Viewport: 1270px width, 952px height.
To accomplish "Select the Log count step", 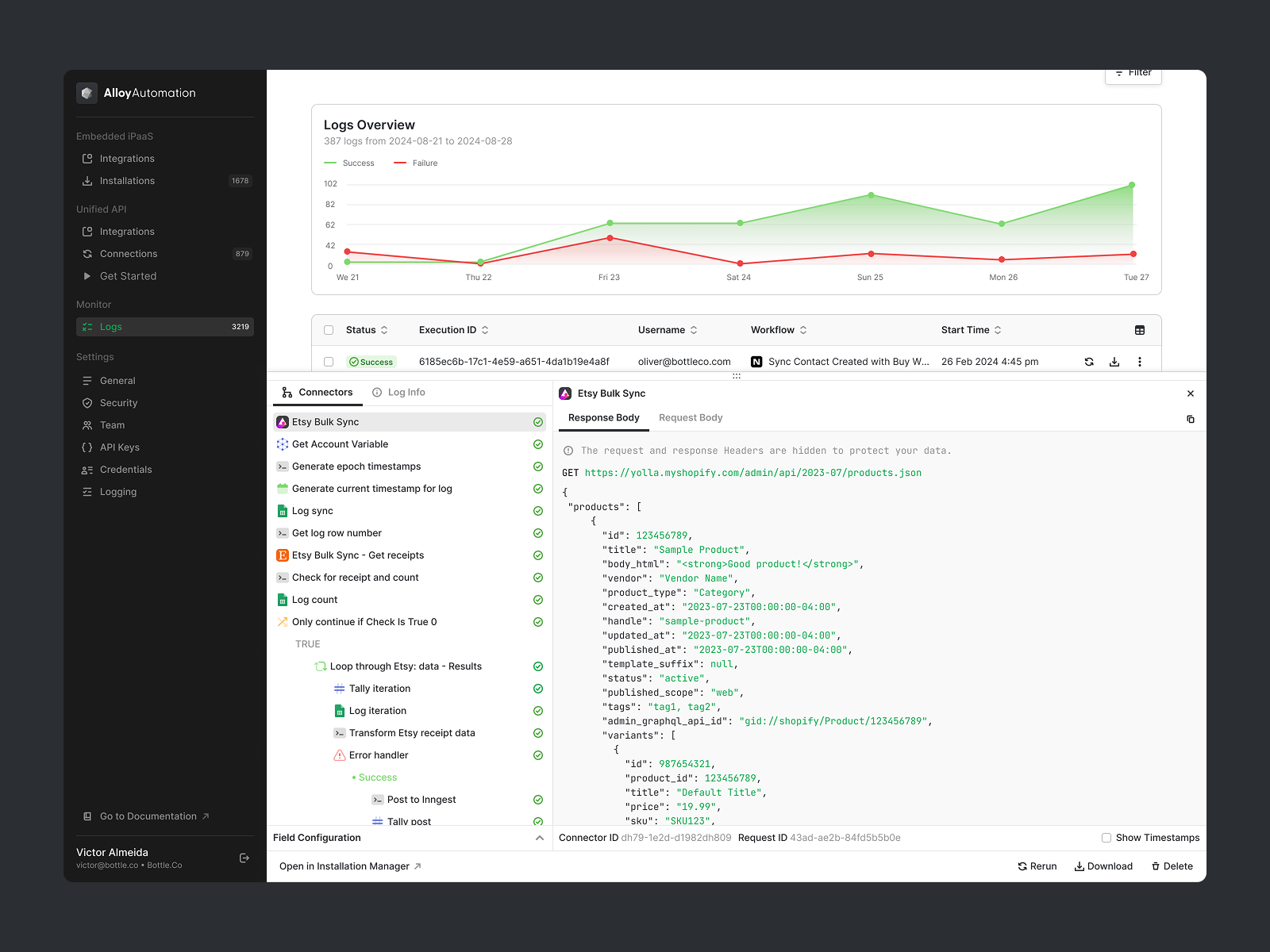I will tap(410, 600).
